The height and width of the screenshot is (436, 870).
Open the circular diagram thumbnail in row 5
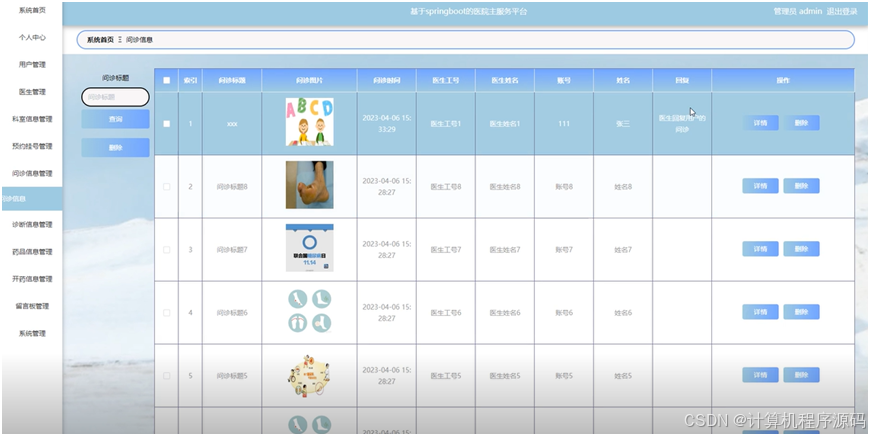click(x=310, y=375)
